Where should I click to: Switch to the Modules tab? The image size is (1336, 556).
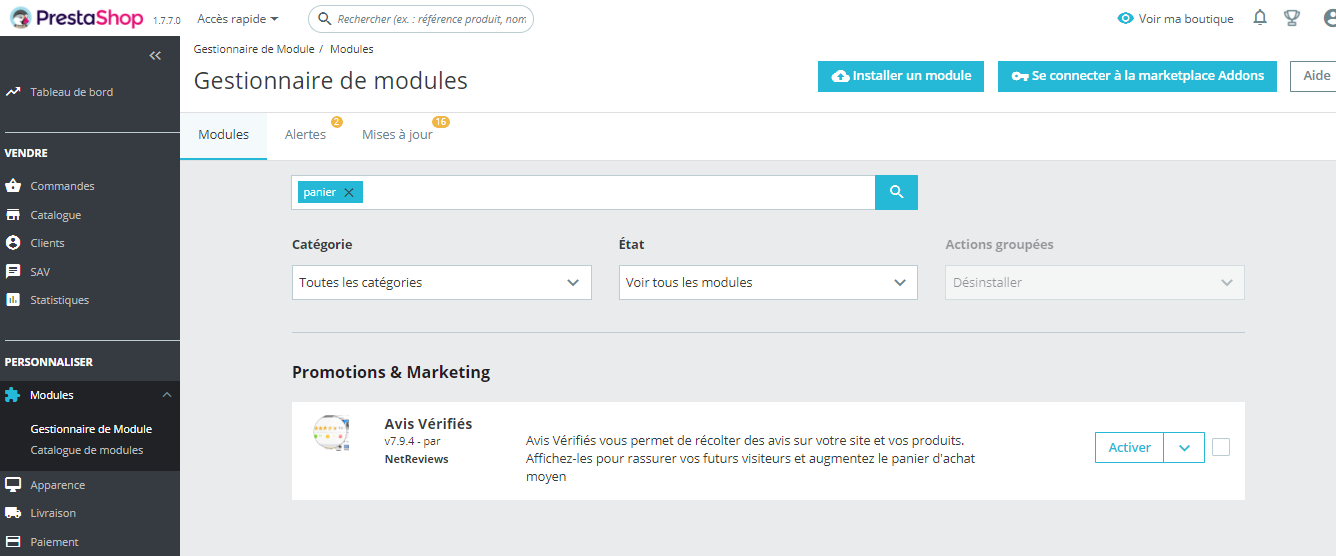[224, 134]
